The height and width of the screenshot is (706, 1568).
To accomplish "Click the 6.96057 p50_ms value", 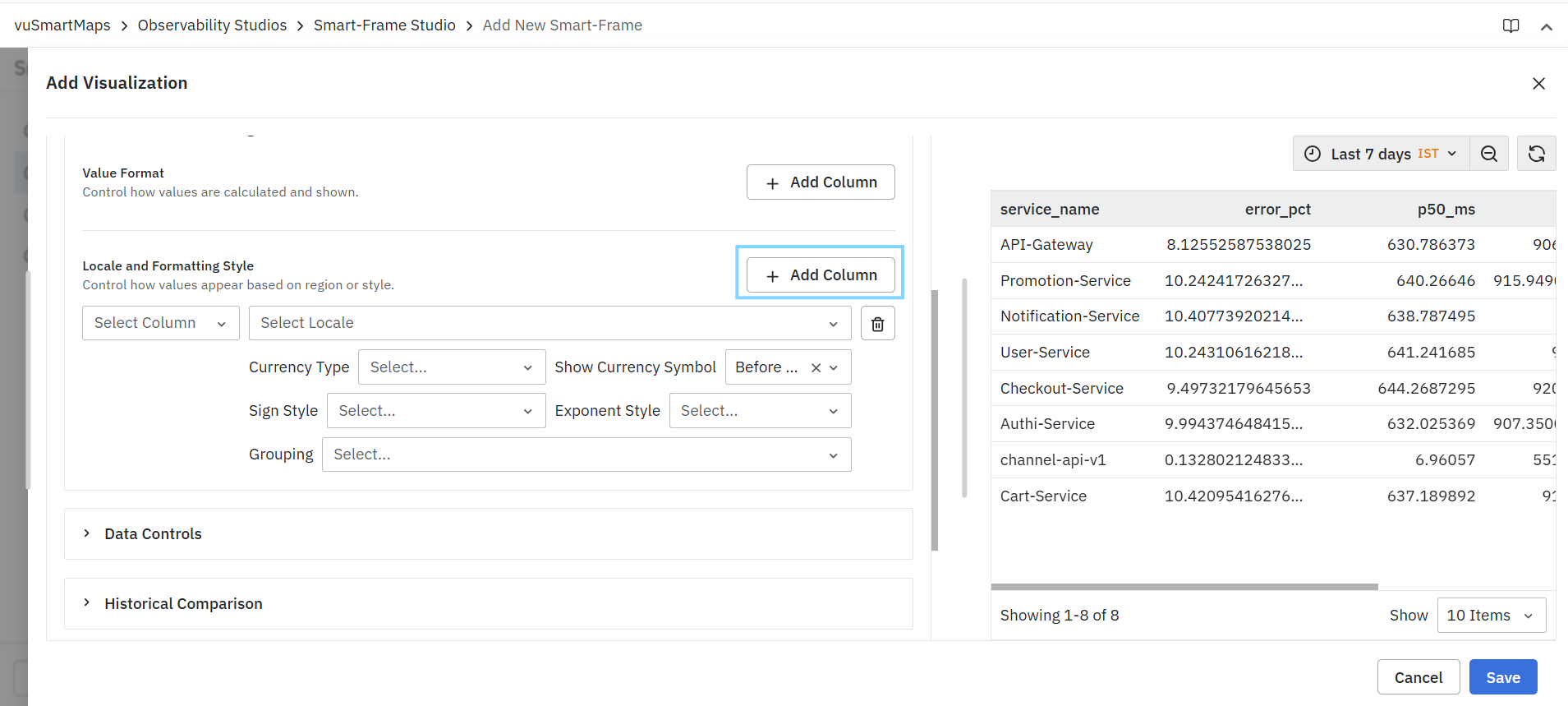I will click(1445, 460).
